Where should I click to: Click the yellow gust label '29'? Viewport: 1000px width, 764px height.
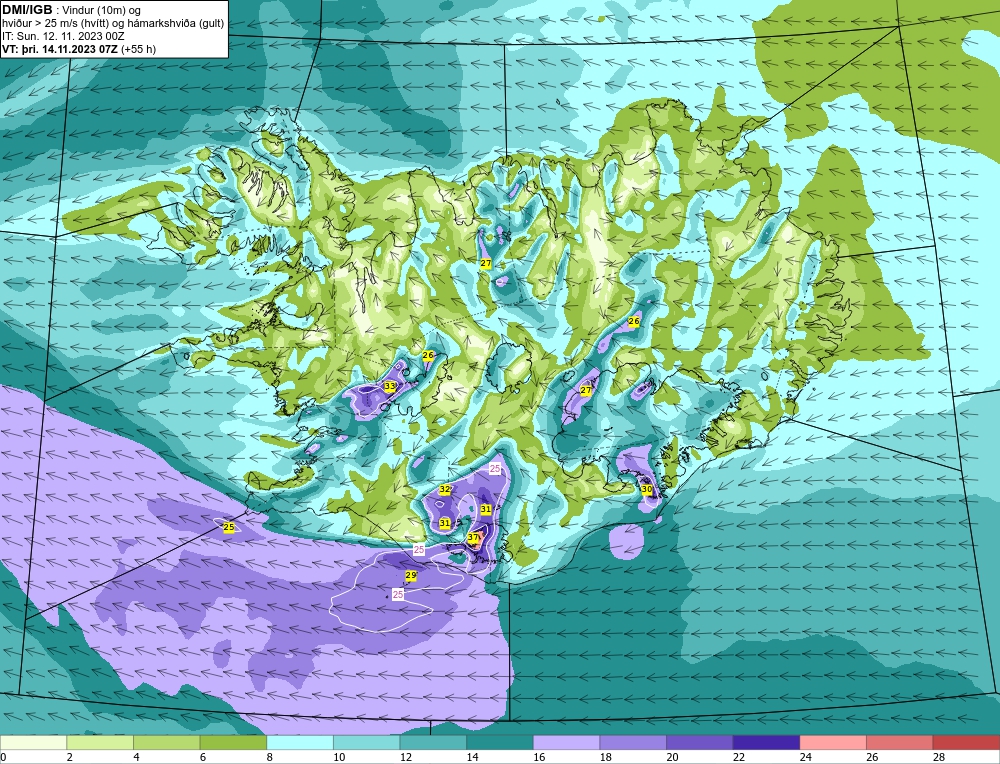pos(411,576)
